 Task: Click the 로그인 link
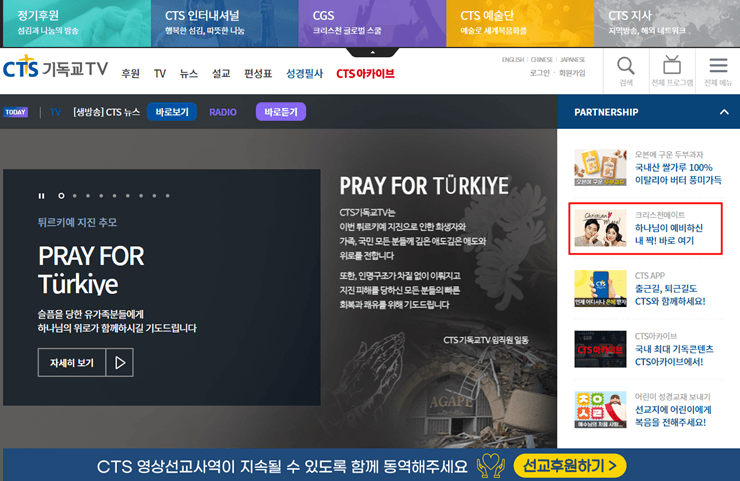coord(539,73)
